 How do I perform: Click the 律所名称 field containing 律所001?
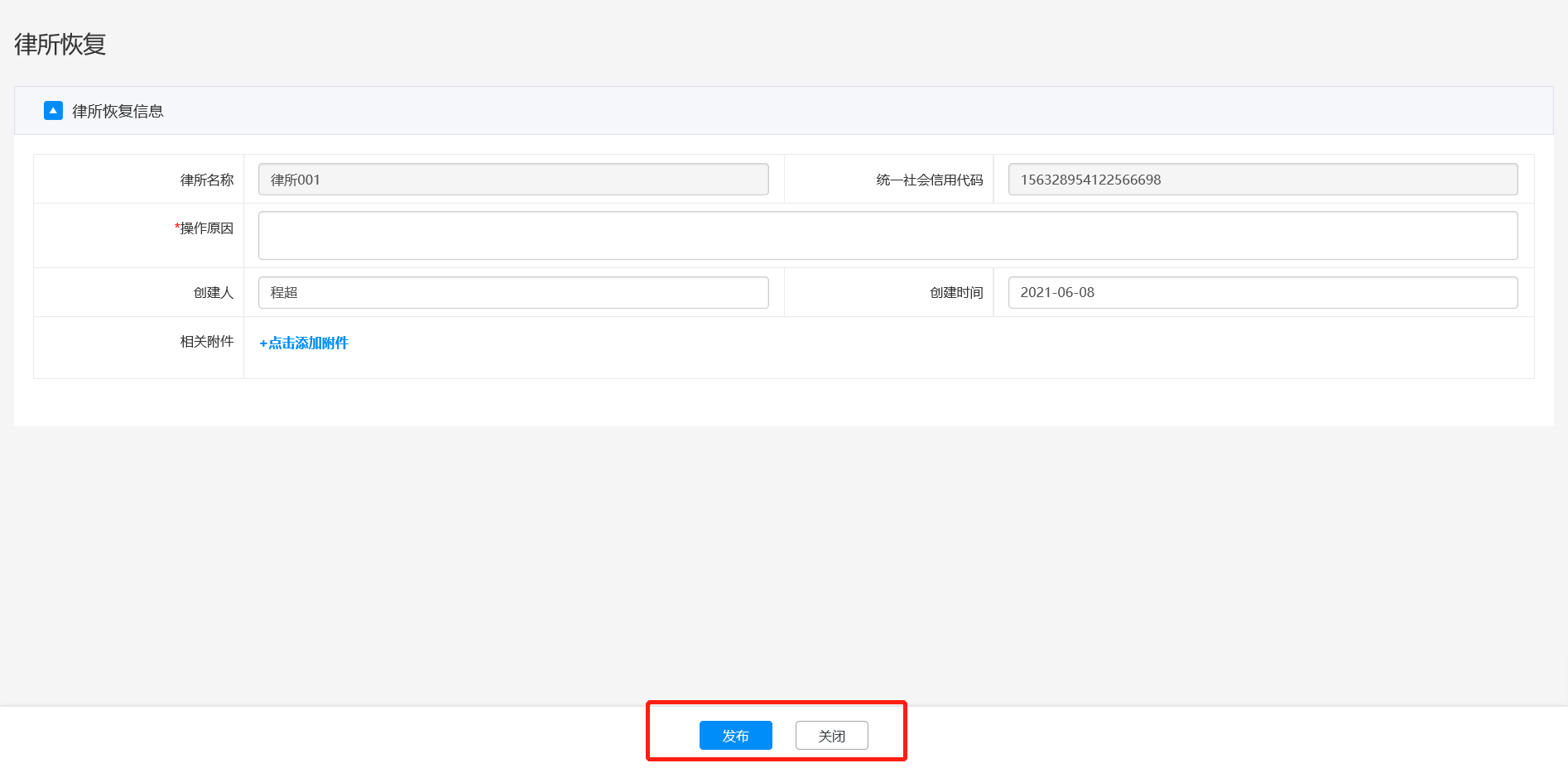(513, 180)
